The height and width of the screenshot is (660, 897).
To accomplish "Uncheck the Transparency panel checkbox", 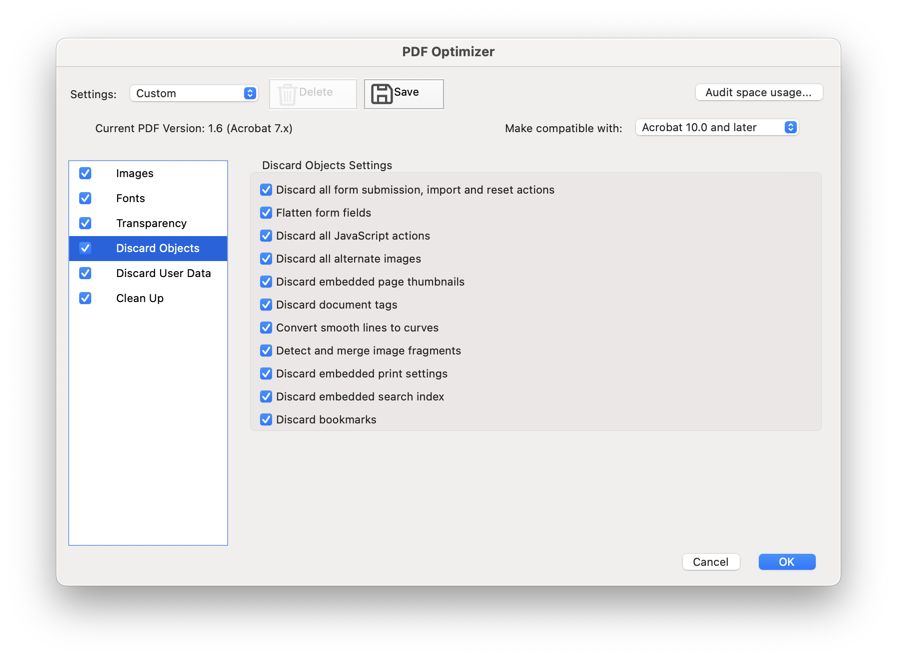I will [x=85, y=223].
